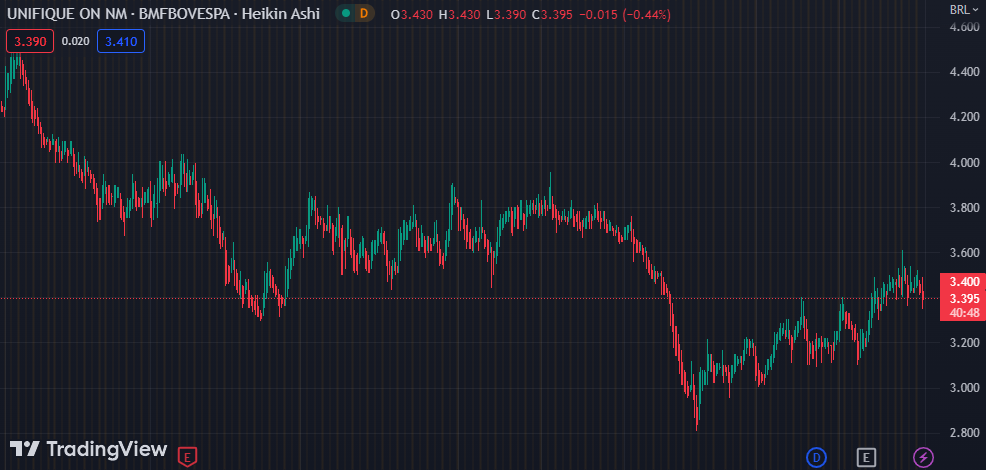Click the high value H3.430

click(460, 14)
